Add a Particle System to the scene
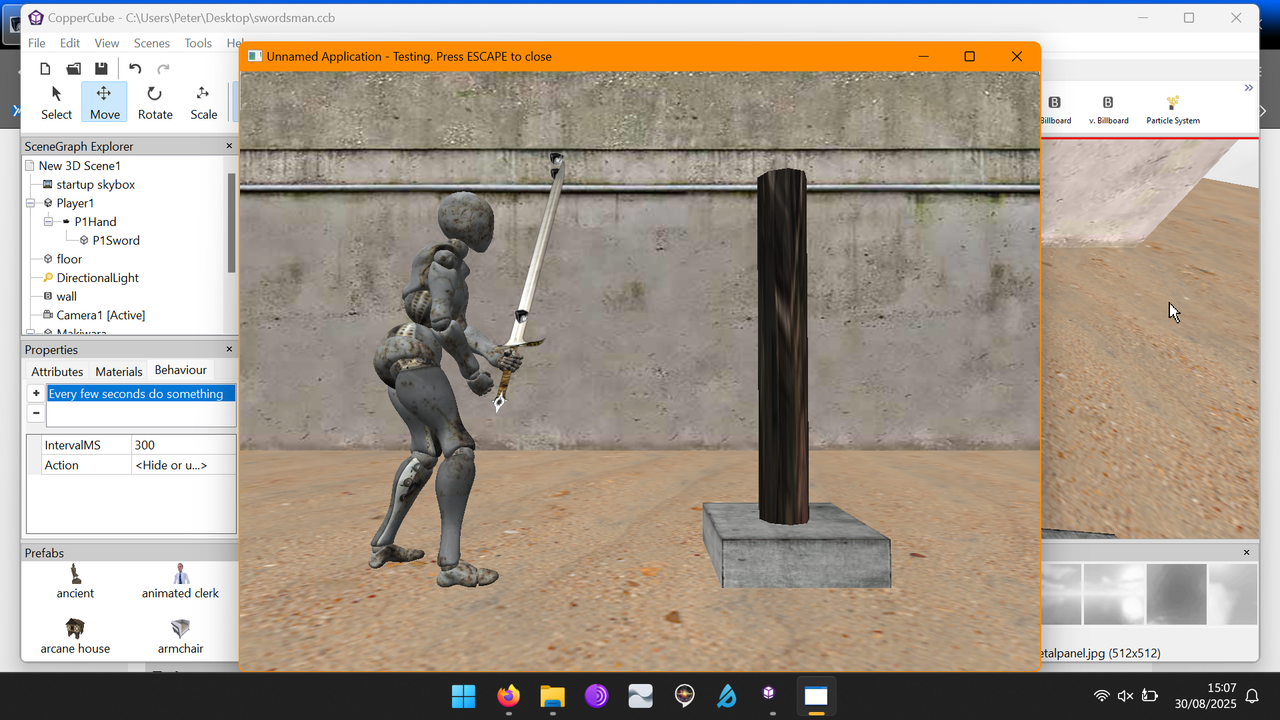1280x720 pixels. (x=1172, y=105)
